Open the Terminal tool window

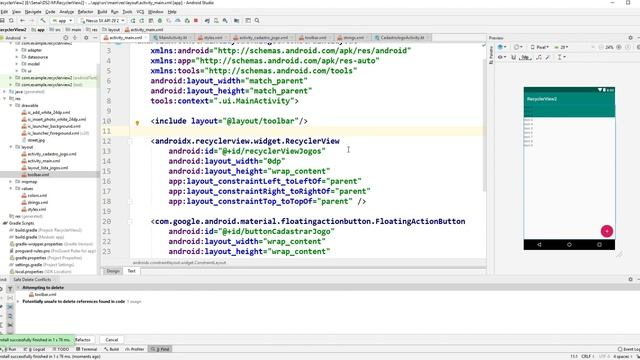pyautogui.click(x=87, y=349)
